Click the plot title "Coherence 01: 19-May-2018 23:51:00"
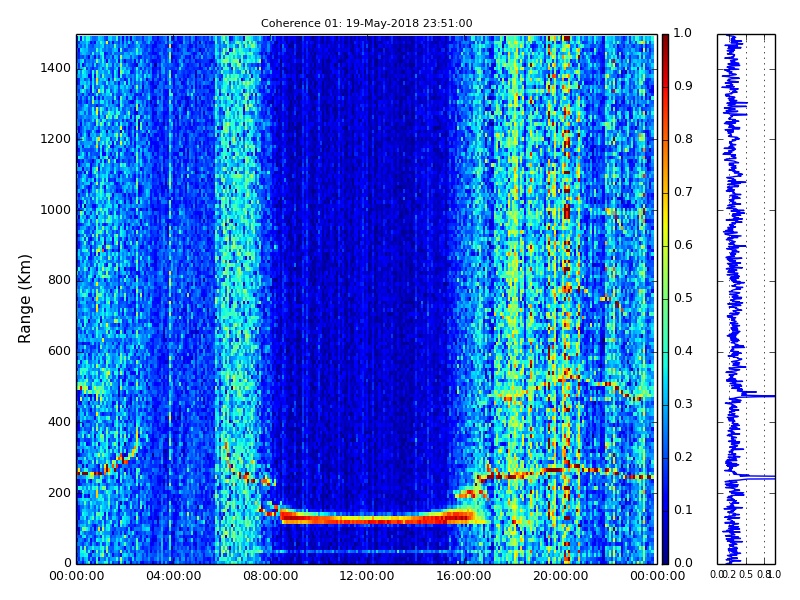The width and height of the screenshot is (800, 600). pyautogui.click(x=366, y=23)
